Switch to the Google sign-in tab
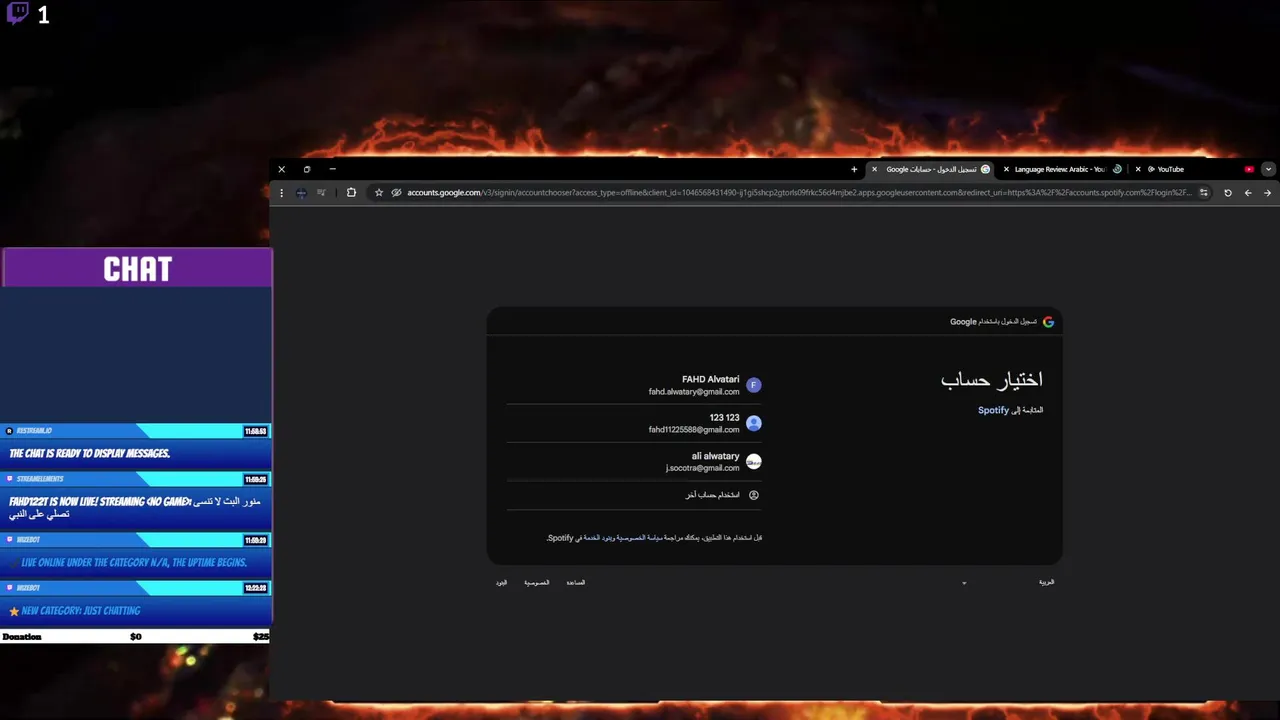Screen dimensions: 1280x720 [930, 169]
